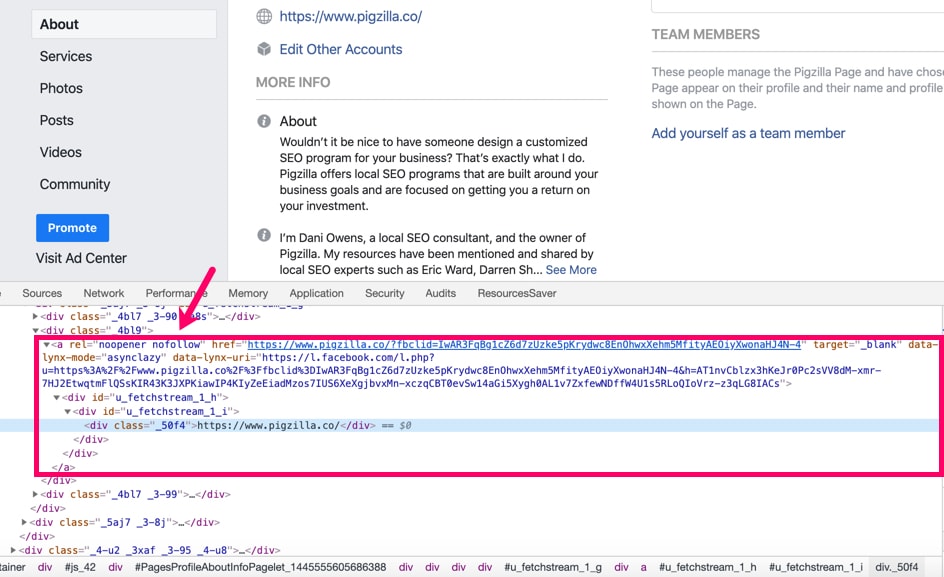Collapse the anchor rel noopener nofollow node
The height and width of the screenshot is (577, 944).
46,345
